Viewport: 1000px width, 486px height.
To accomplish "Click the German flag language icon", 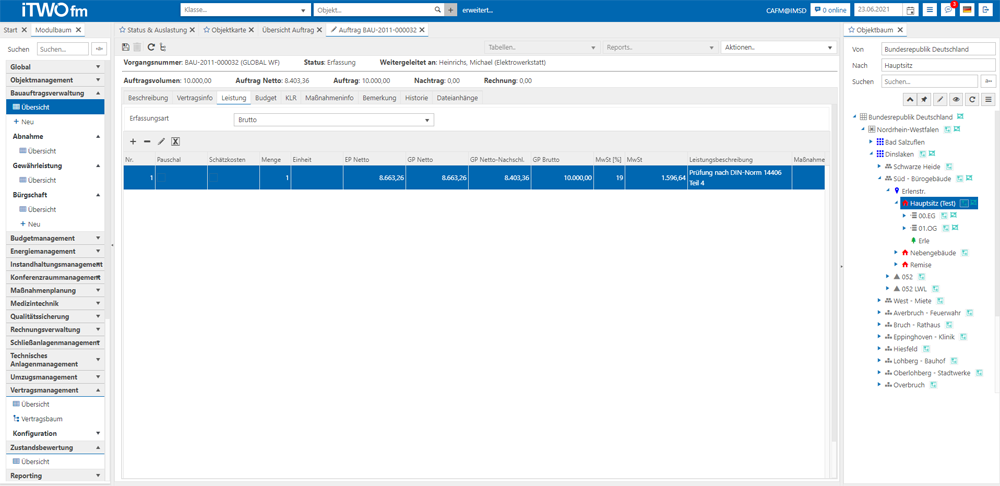I will pyautogui.click(x=967, y=10).
